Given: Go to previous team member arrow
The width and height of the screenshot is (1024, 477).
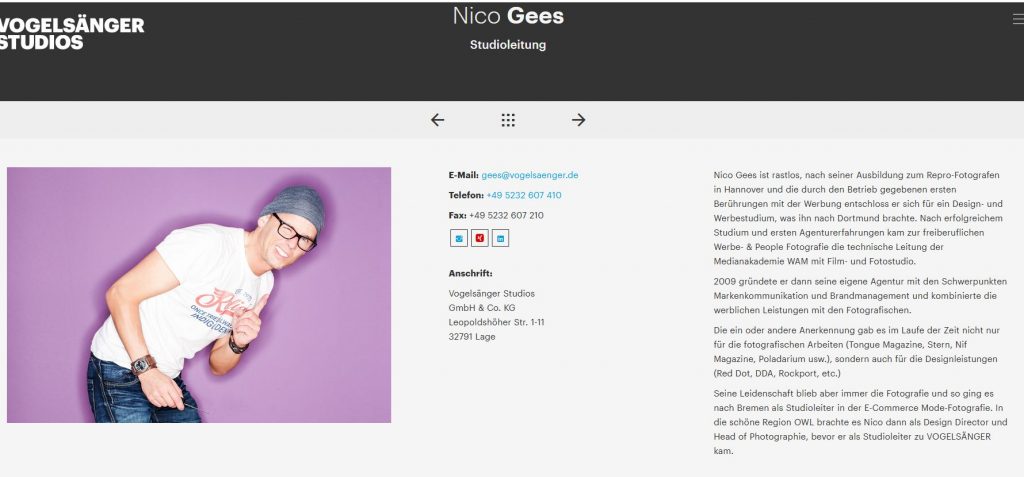Looking at the screenshot, I should click(437, 120).
